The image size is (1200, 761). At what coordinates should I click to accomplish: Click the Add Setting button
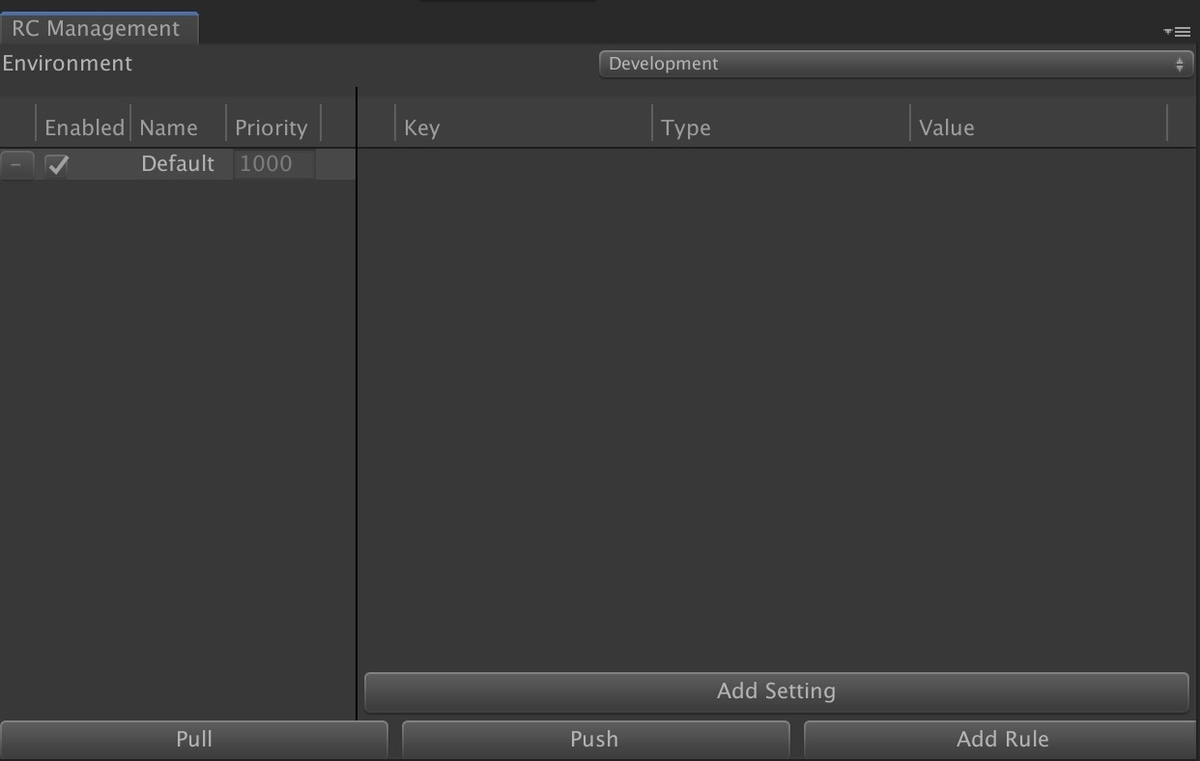point(777,690)
